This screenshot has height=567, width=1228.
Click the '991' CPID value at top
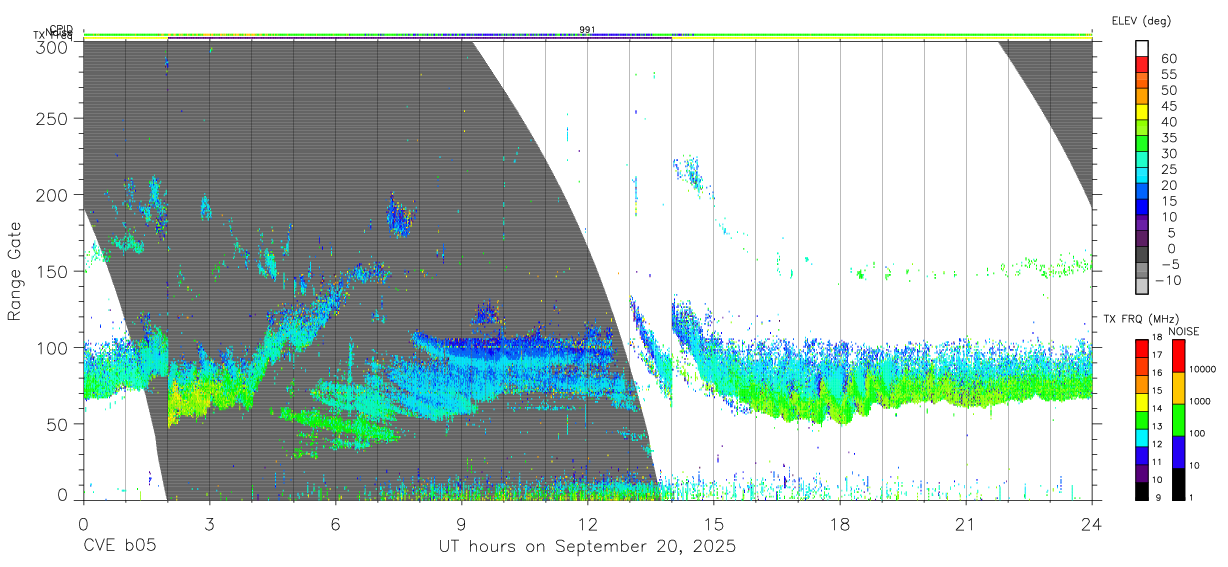pos(587,30)
